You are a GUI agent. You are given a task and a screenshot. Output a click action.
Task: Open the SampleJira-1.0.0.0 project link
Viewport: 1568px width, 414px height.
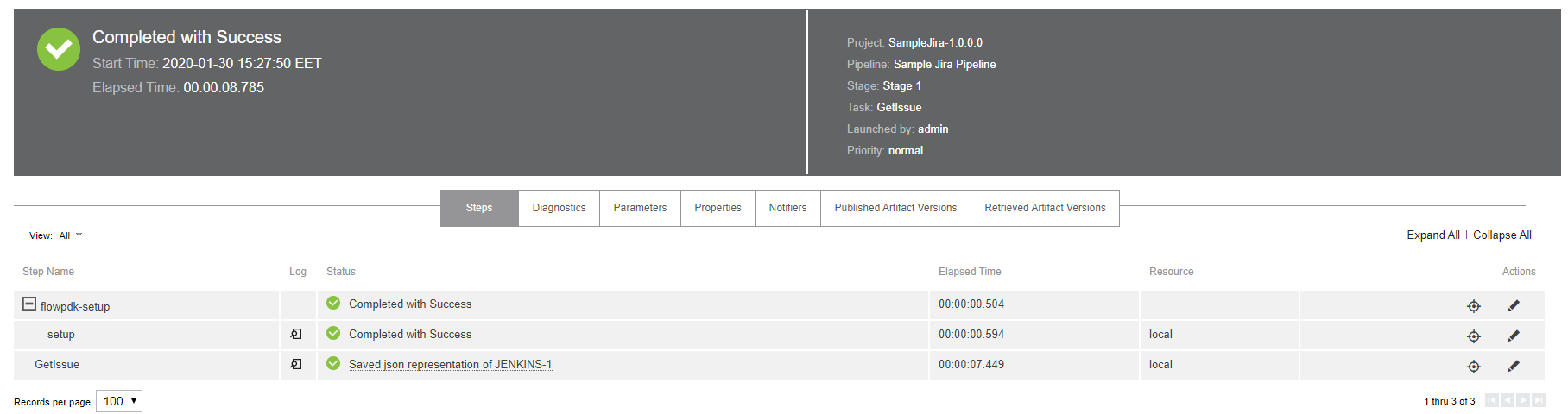pos(935,42)
